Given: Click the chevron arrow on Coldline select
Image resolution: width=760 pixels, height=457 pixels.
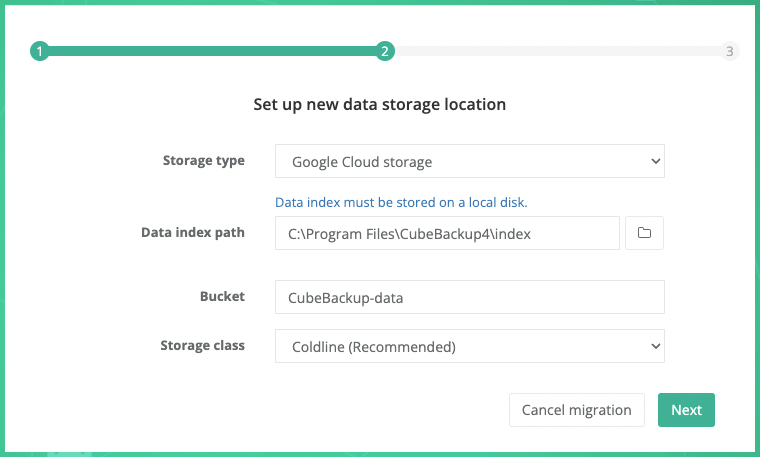Looking at the screenshot, I should [655, 347].
